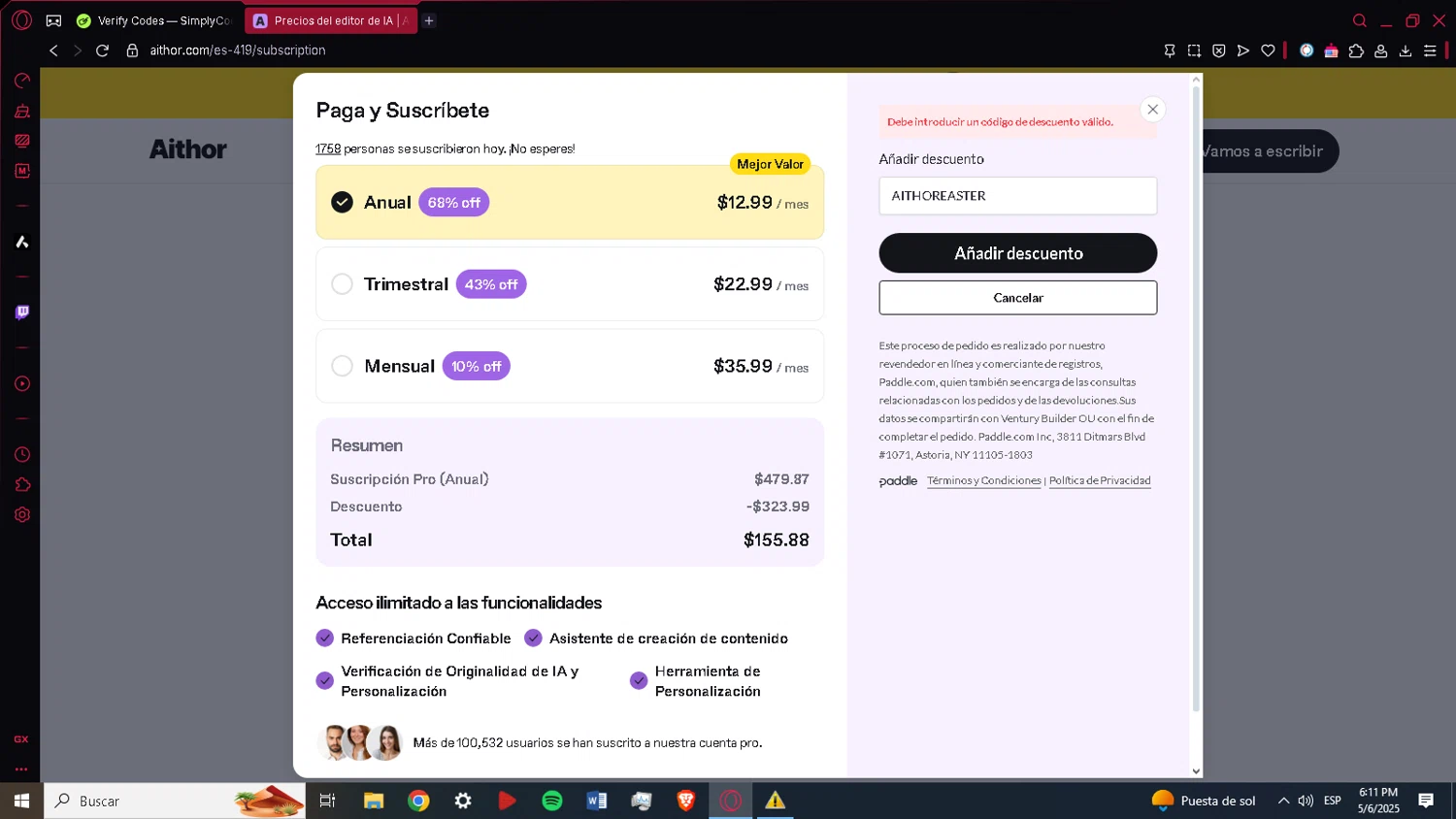This screenshot has width=1456, height=819.
Task: Click the 68% off badge
Action: pyautogui.click(x=453, y=203)
